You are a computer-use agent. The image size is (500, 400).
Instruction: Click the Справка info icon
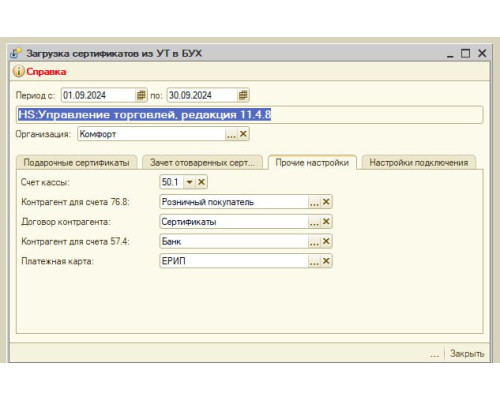point(19,71)
